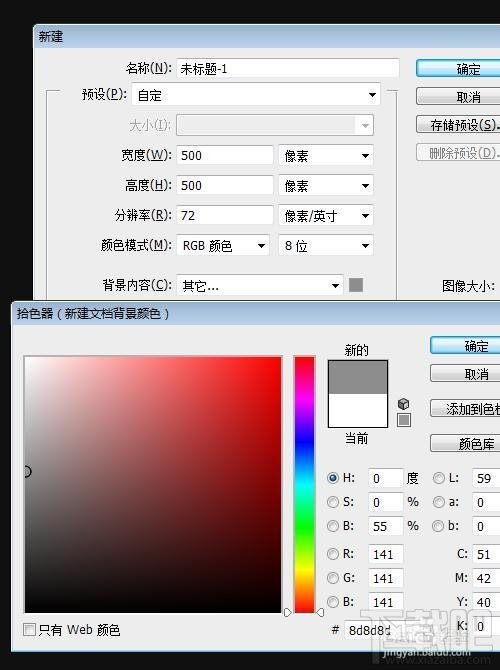Click the web-safe color square swatch
Screen dimensions: 500x670
(404, 420)
